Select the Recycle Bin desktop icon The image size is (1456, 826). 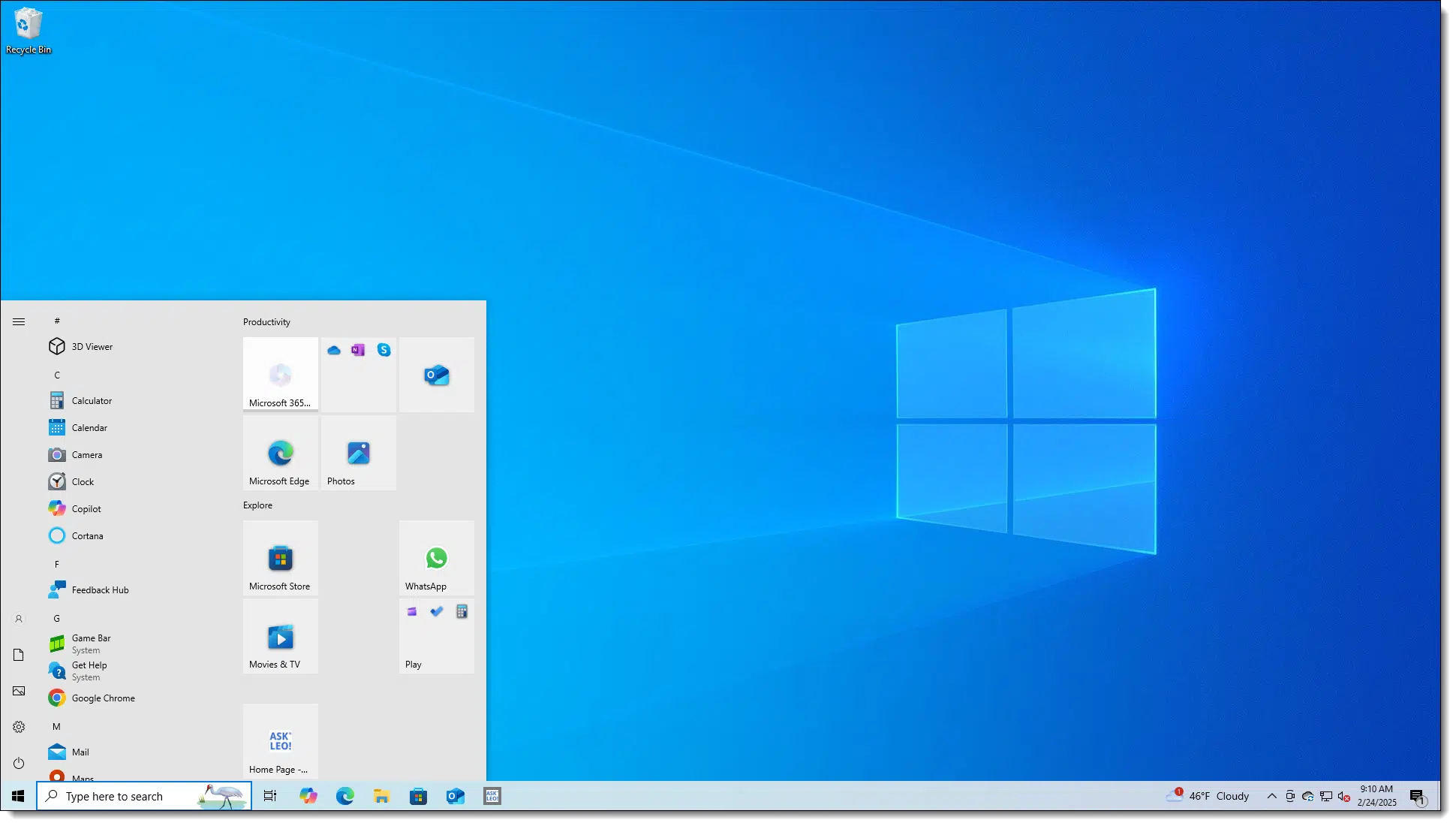click(29, 31)
